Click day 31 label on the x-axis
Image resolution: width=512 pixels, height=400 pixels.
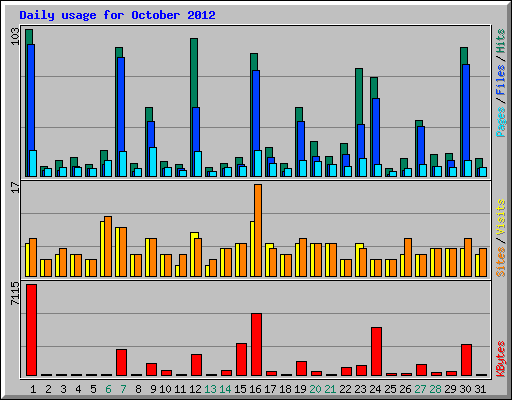tap(480, 389)
